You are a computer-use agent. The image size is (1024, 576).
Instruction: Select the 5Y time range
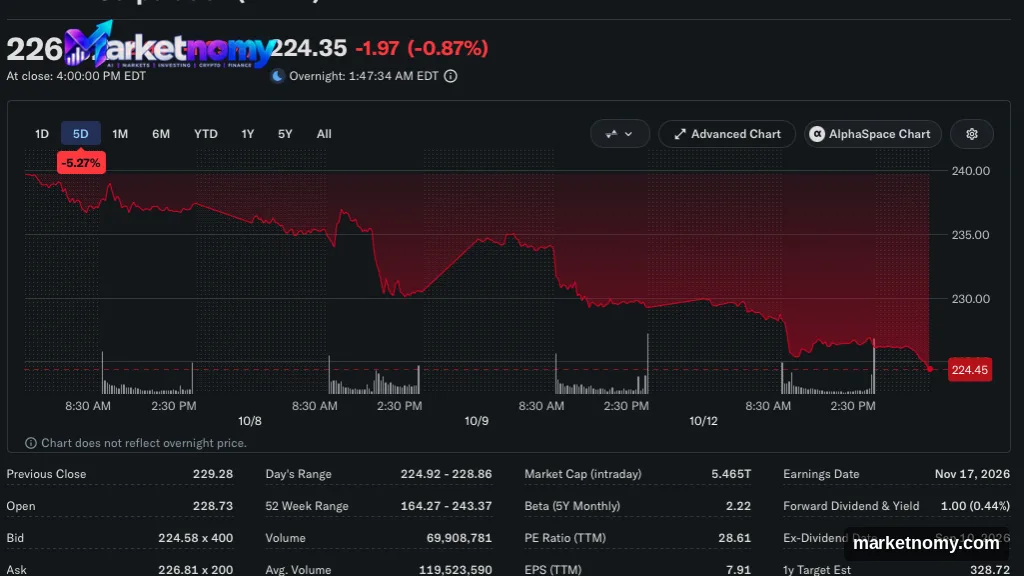285,134
